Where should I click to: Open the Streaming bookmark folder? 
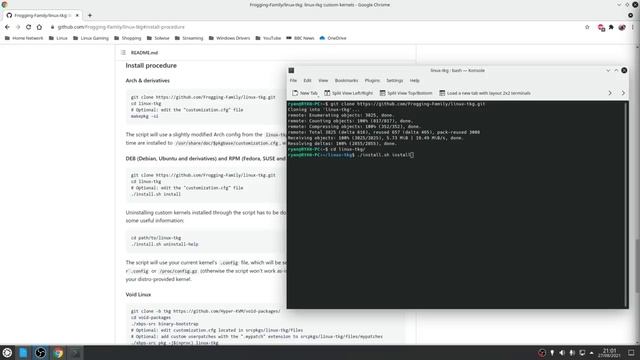coord(189,38)
